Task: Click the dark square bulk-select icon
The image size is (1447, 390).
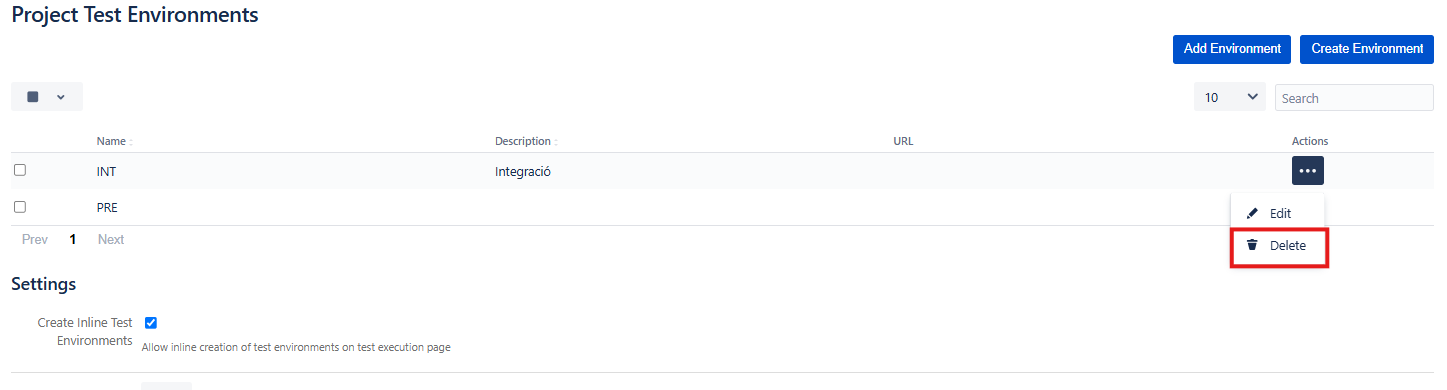Action: coord(33,97)
